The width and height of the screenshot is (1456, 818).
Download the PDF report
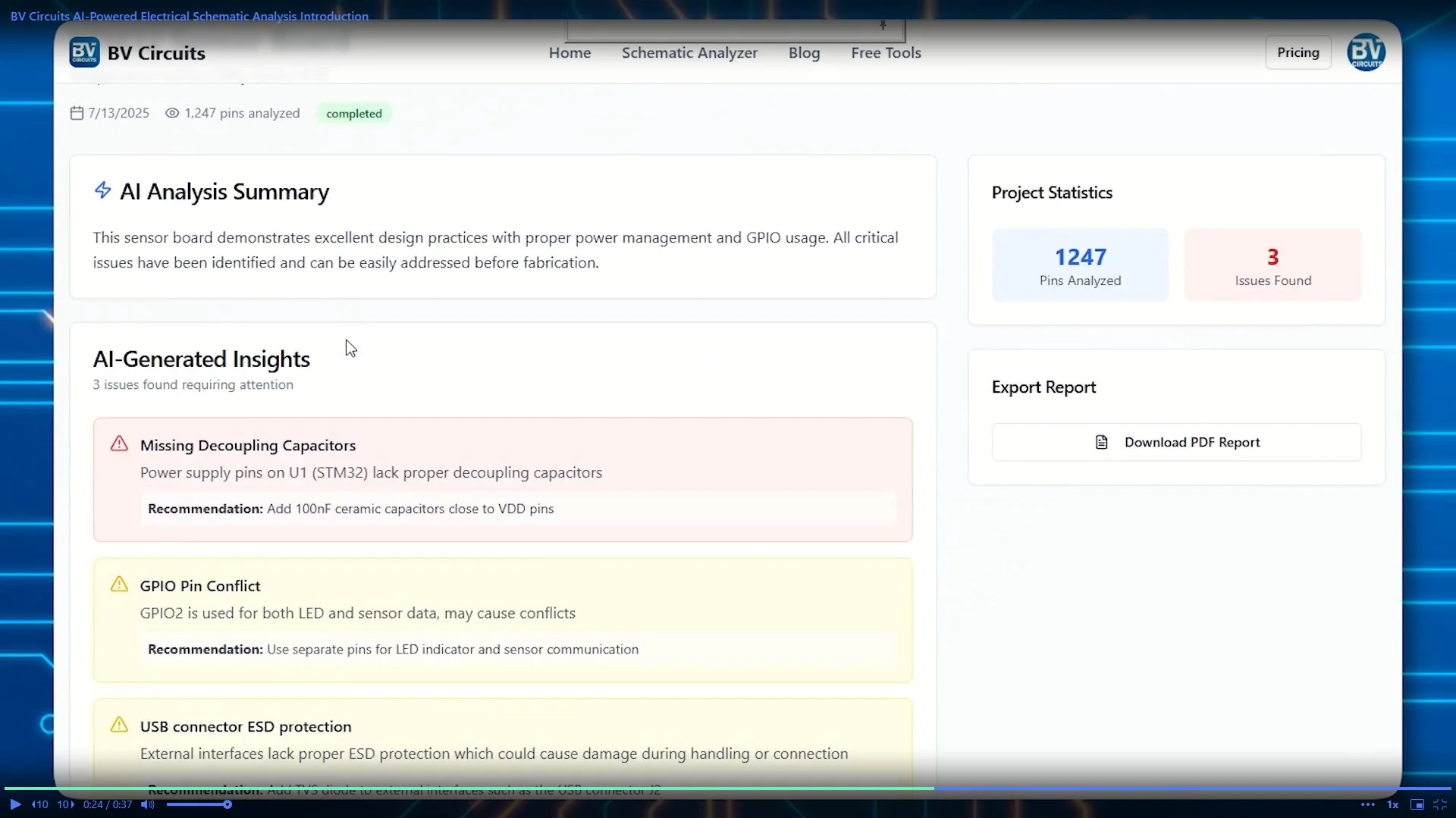[1176, 442]
